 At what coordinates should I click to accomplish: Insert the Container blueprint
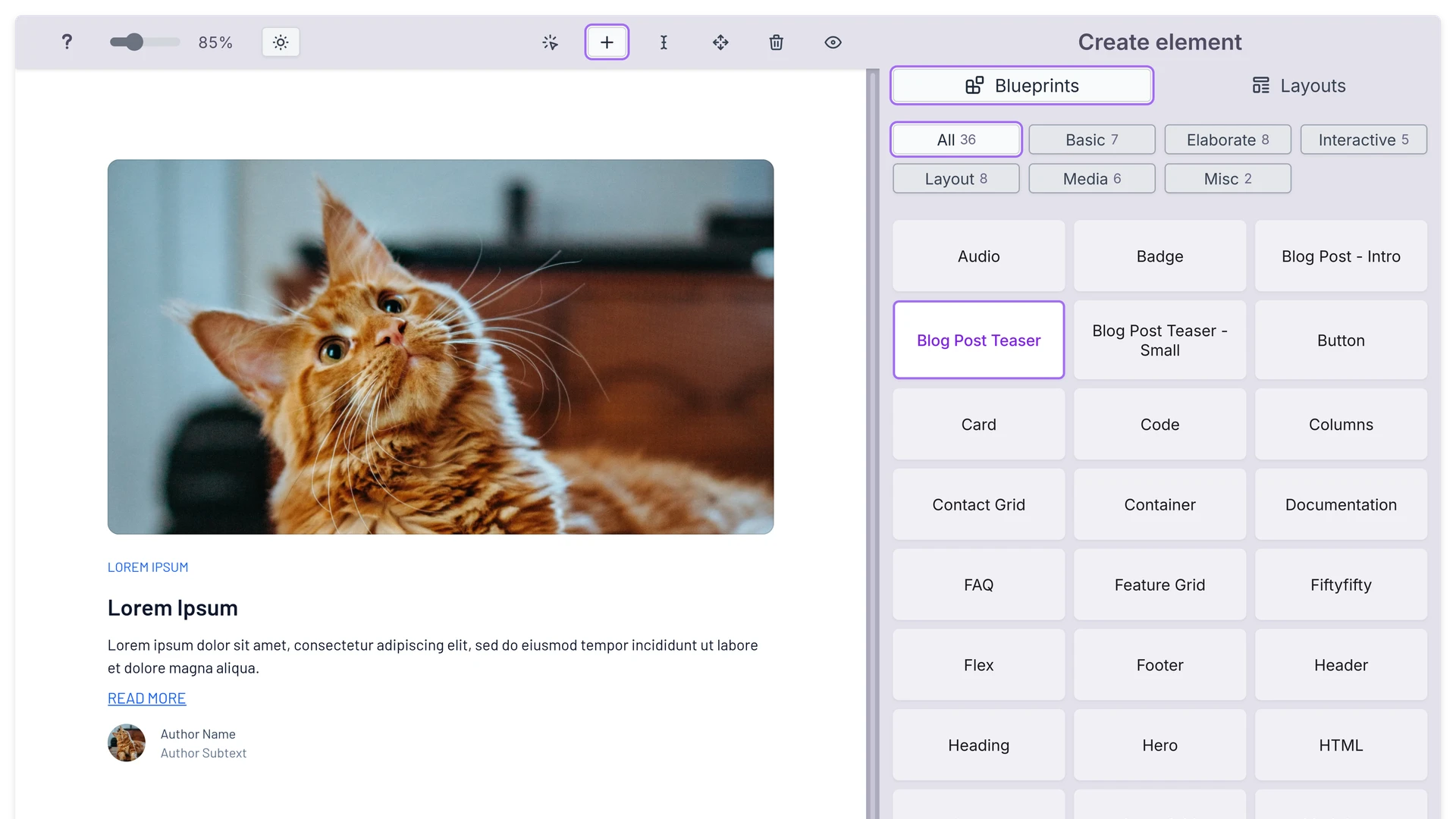click(x=1160, y=505)
